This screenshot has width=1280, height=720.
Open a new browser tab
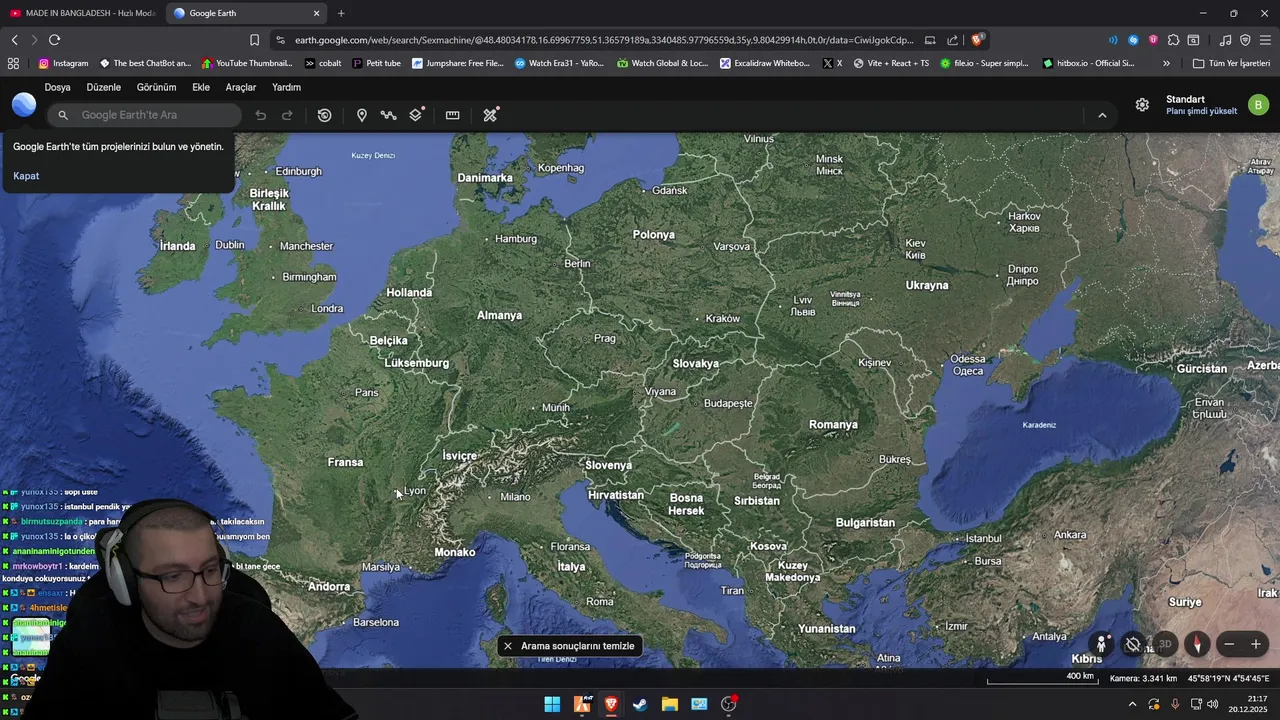click(x=341, y=13)
